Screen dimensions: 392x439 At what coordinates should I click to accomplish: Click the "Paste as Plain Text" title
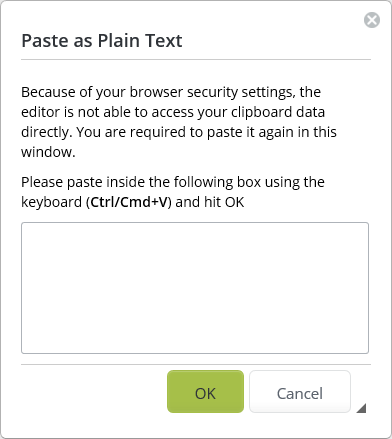point(102,41)
